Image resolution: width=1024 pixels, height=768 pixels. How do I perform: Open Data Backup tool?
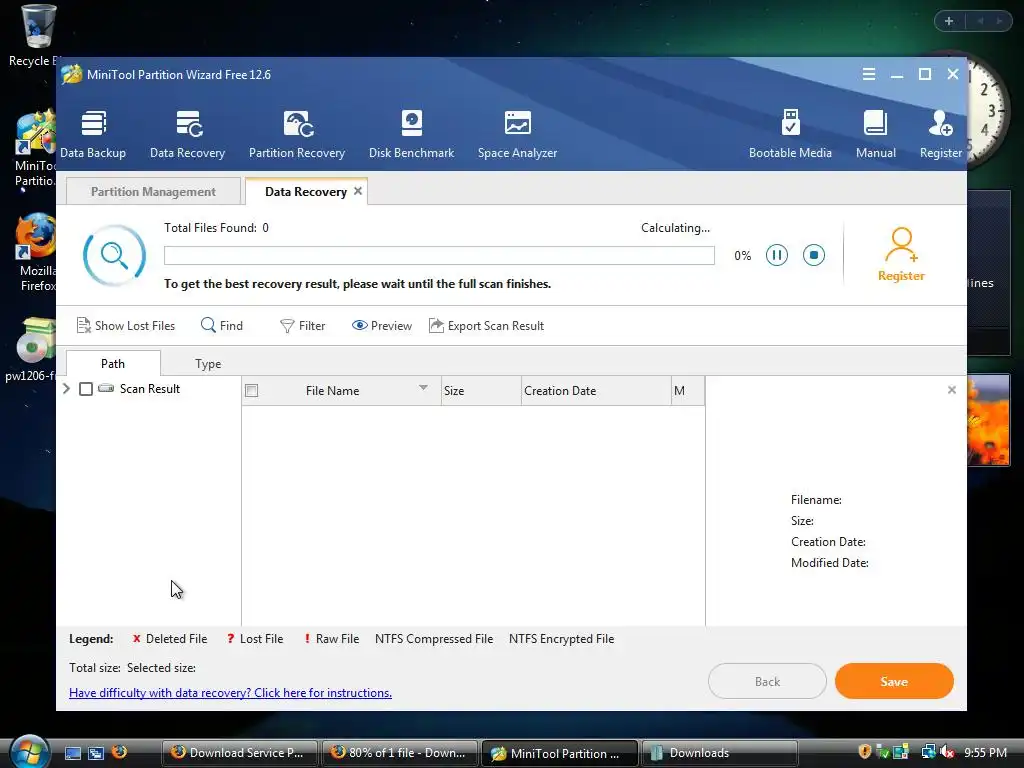pyautogui.click(x=93, y=135)
